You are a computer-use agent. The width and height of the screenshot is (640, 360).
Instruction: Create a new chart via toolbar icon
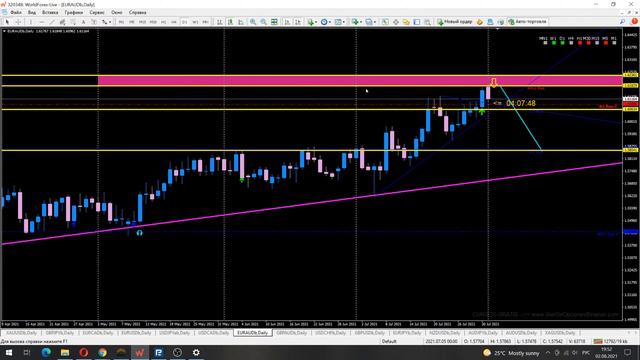[x=355, y=22]
